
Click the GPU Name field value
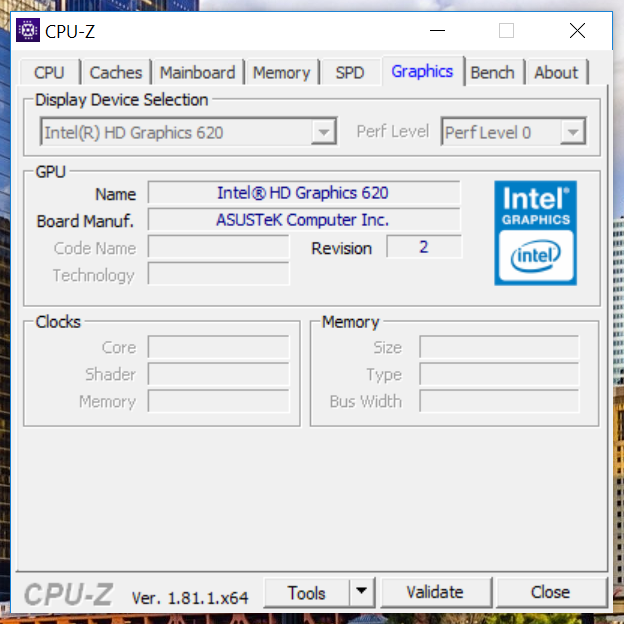(304, 193)
